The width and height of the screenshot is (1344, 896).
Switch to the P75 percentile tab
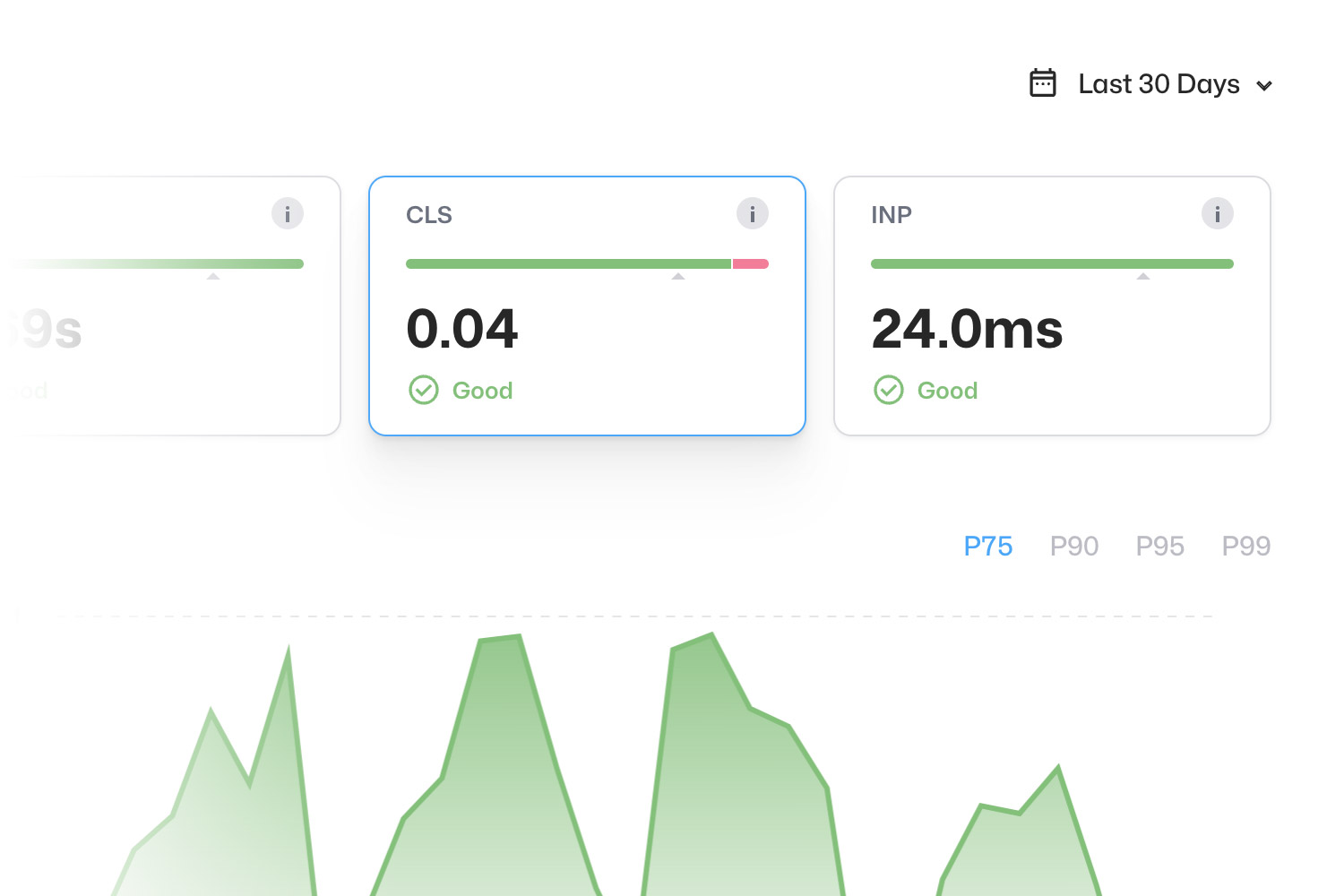pyautogui.click(x=988, y=546)
